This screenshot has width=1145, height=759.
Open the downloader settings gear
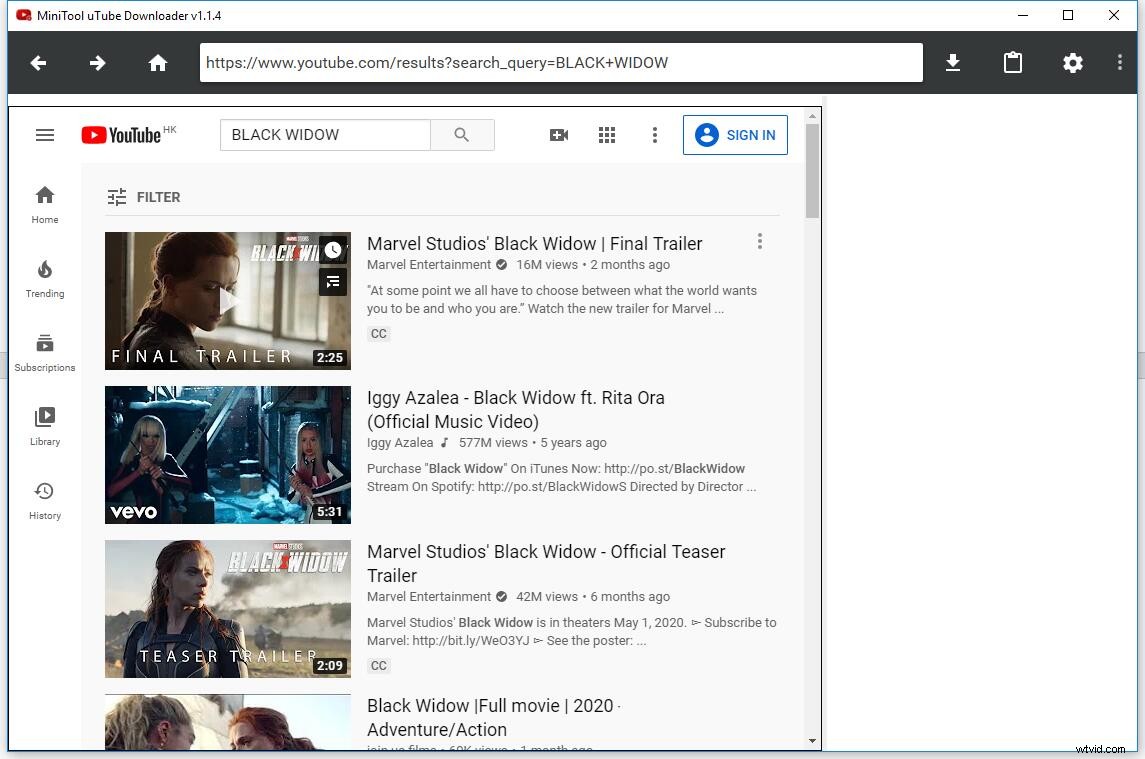coord(1072,62)
